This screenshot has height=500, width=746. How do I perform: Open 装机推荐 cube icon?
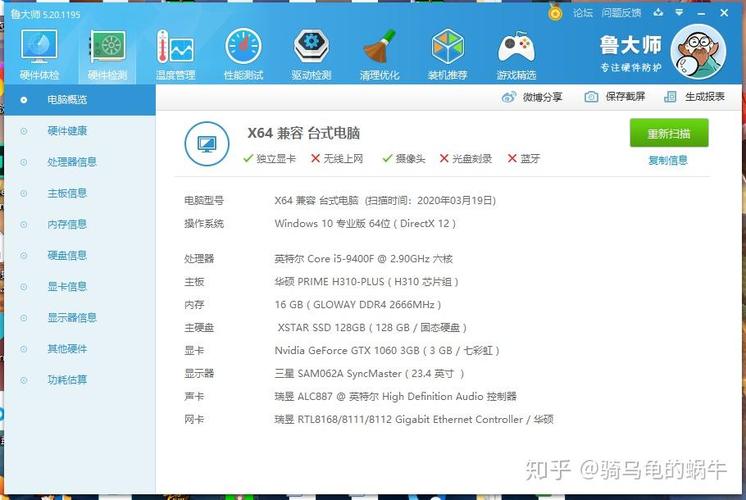pyautogui.click(x=447, y=54)
